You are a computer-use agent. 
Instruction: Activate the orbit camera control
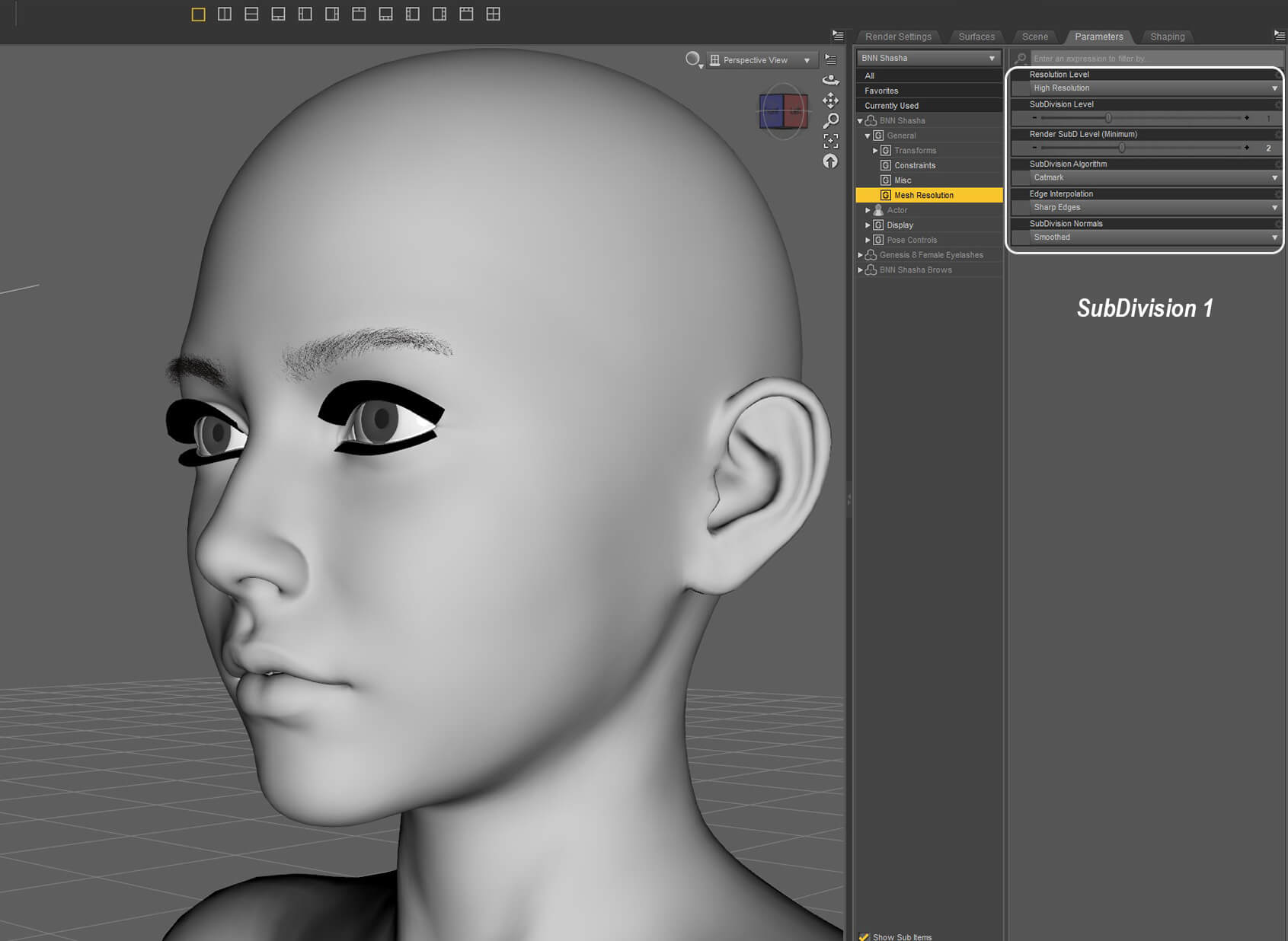coord(831,80)
